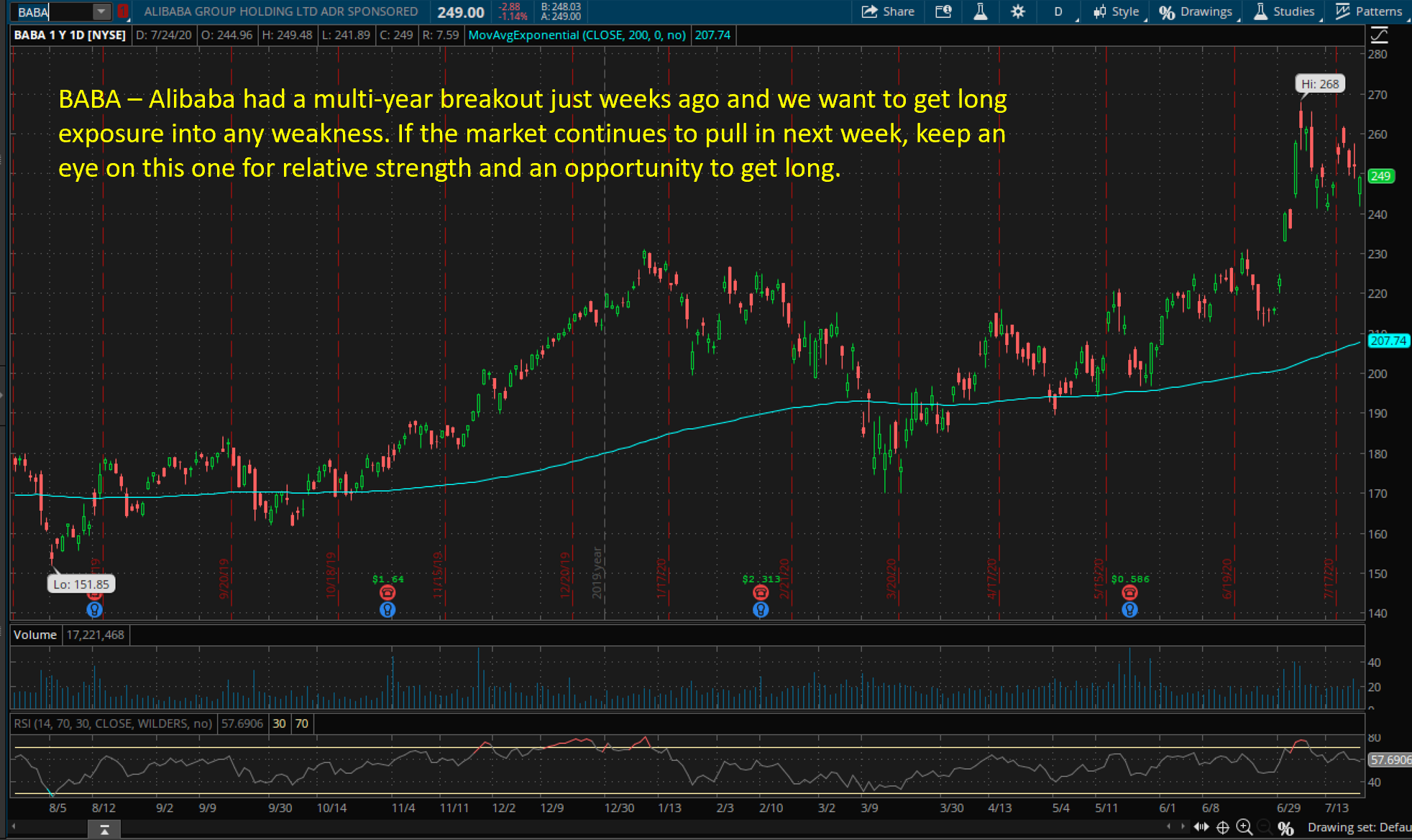Click the Patterns chart icon
Screen dimensions: 1412x840
[x=1342, y=11]
